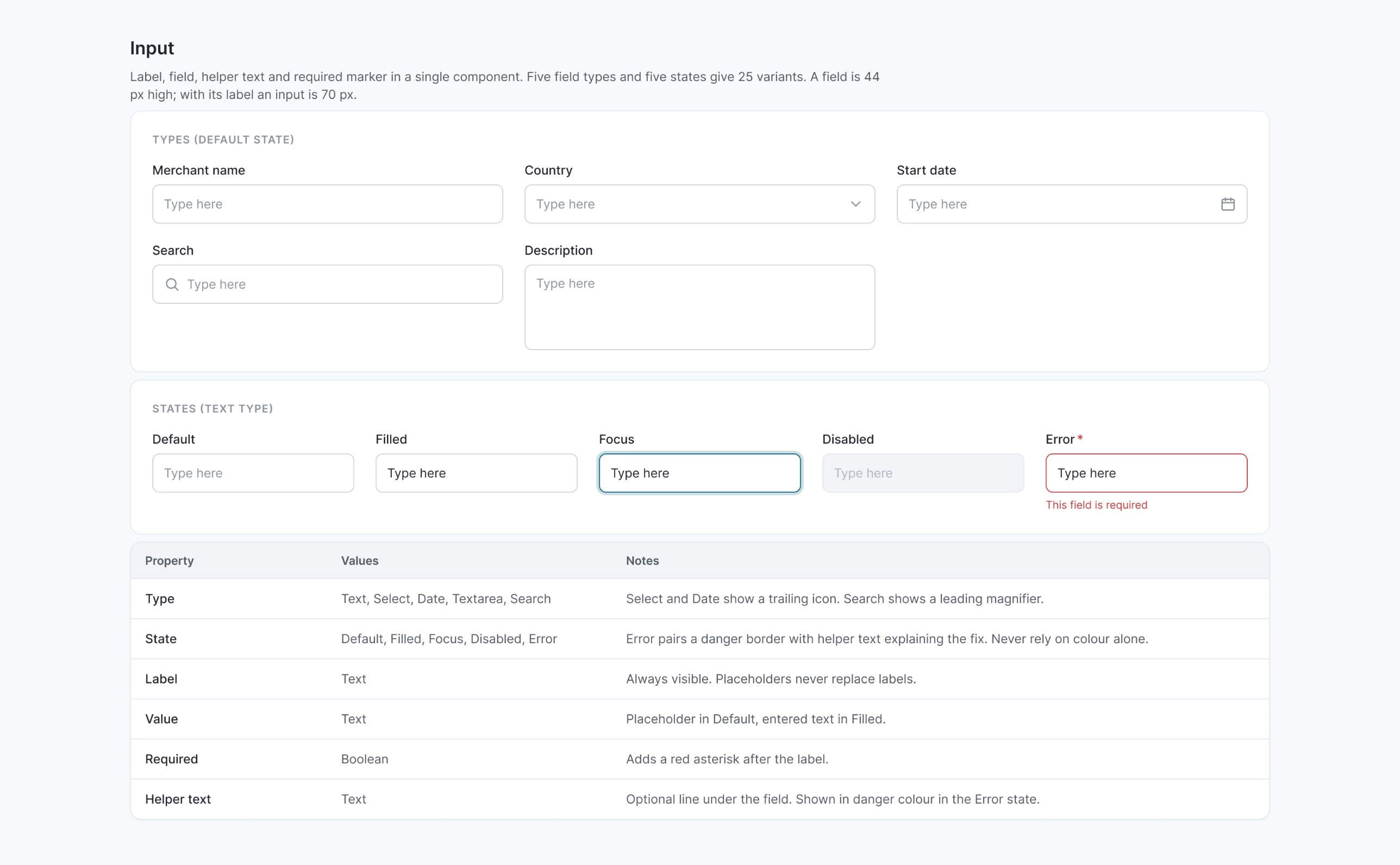Click the 'Values' column header
This screenshot has height=865, width=1400.
[360, 561]
